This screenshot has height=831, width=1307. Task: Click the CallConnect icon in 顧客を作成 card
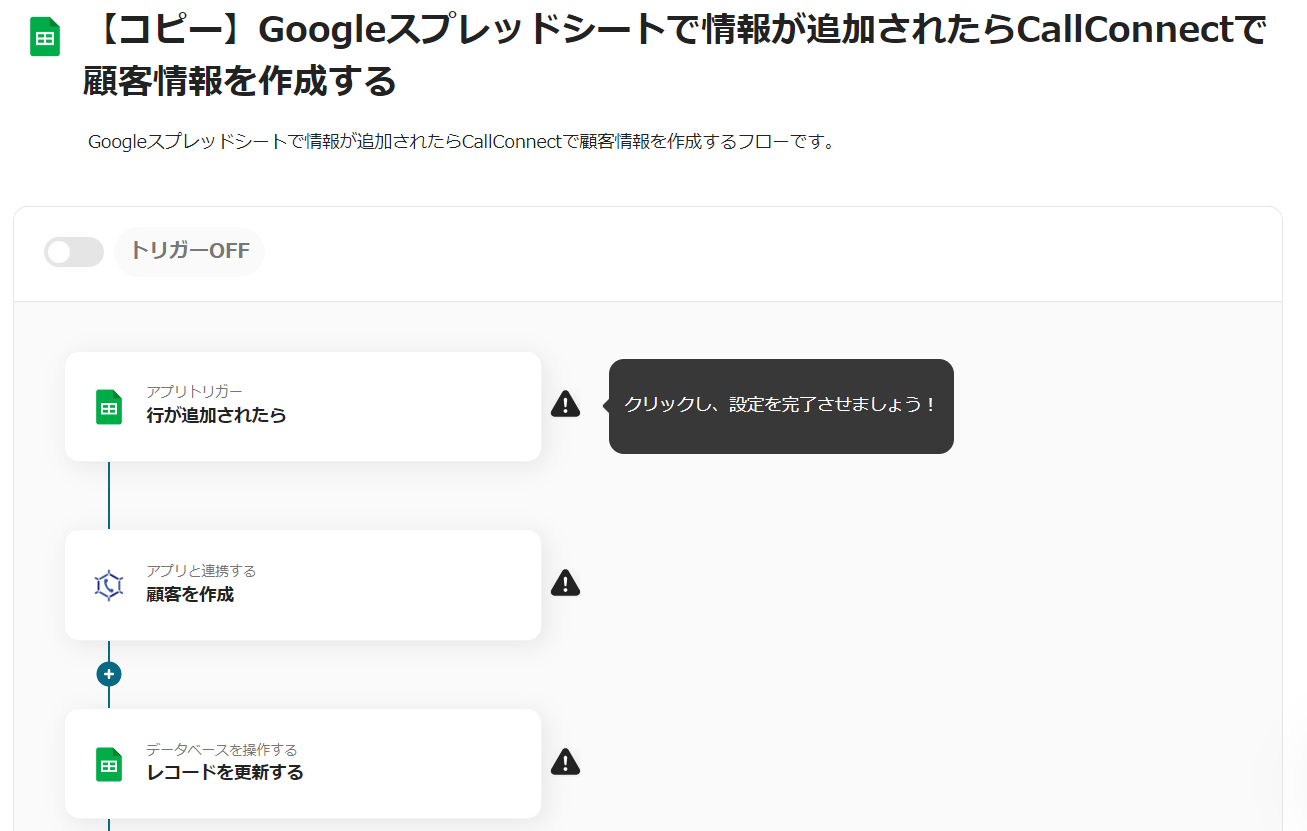pyautogui.click(x=109, y=585)
